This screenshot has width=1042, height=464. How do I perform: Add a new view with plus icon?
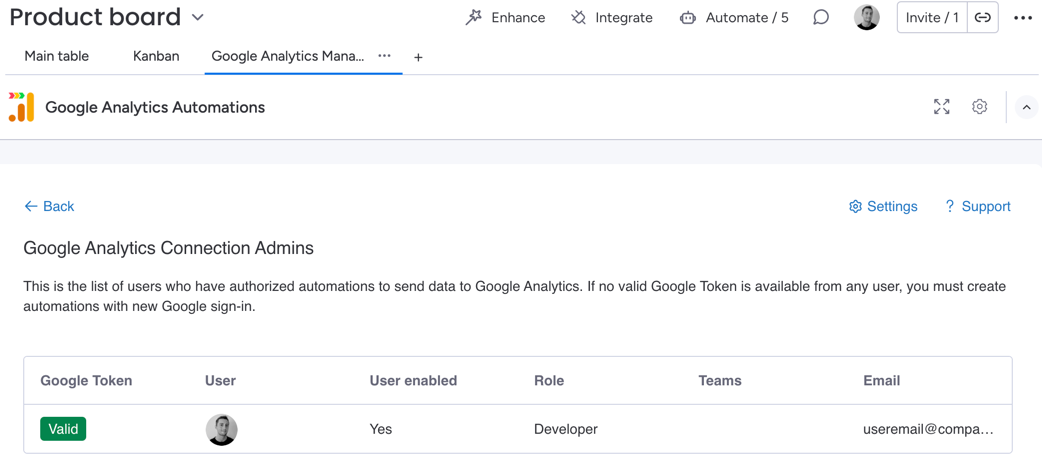tap(418, 58)
